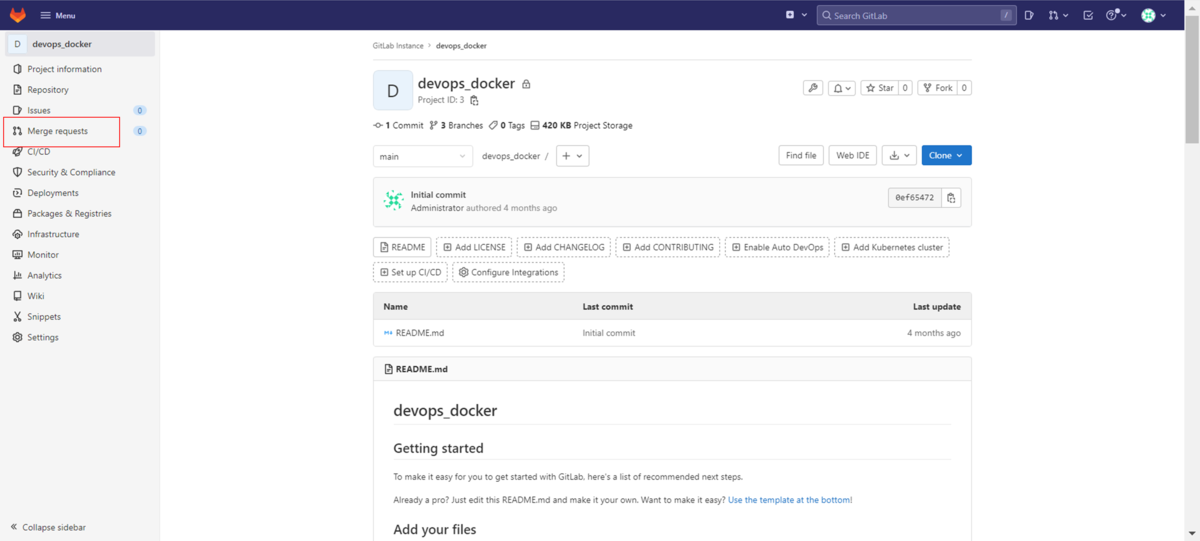Open CI/CD in the sidebar
Image resolution: width=1200 pixels, height=541 pixels.
(39, 152)
